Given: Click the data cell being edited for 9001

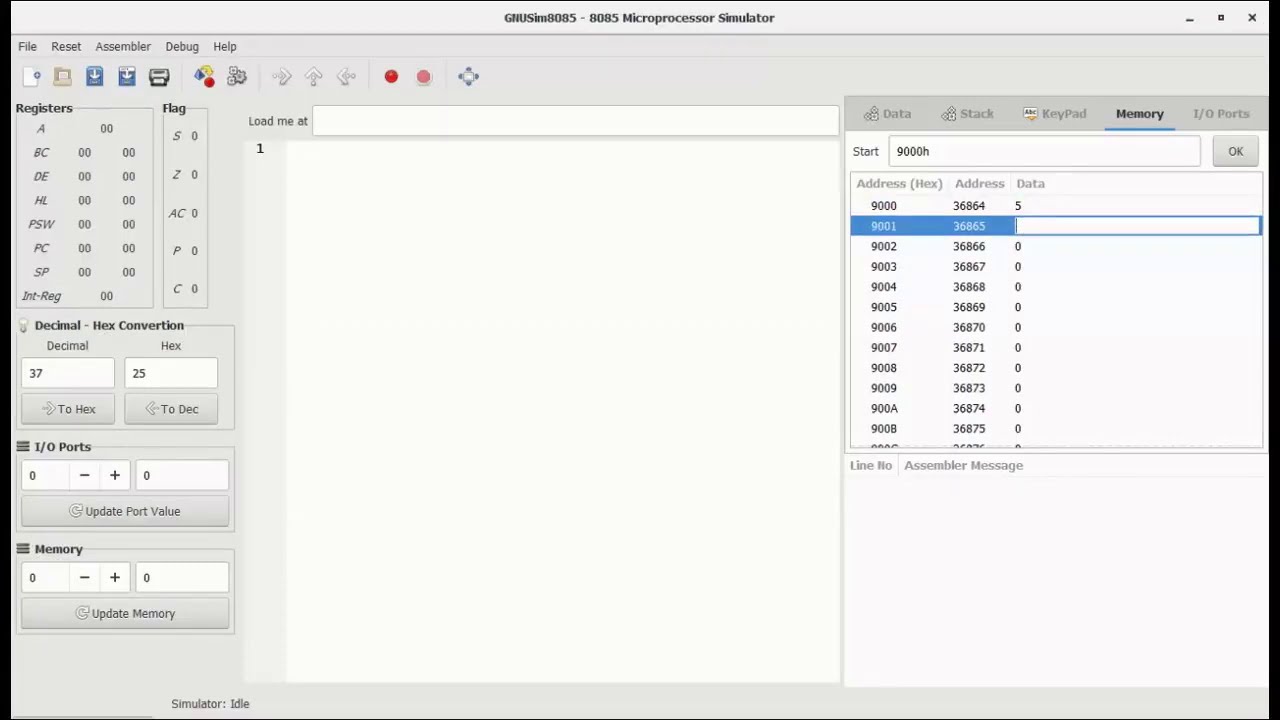Looking at the screenshot, I should (1138, 226).
